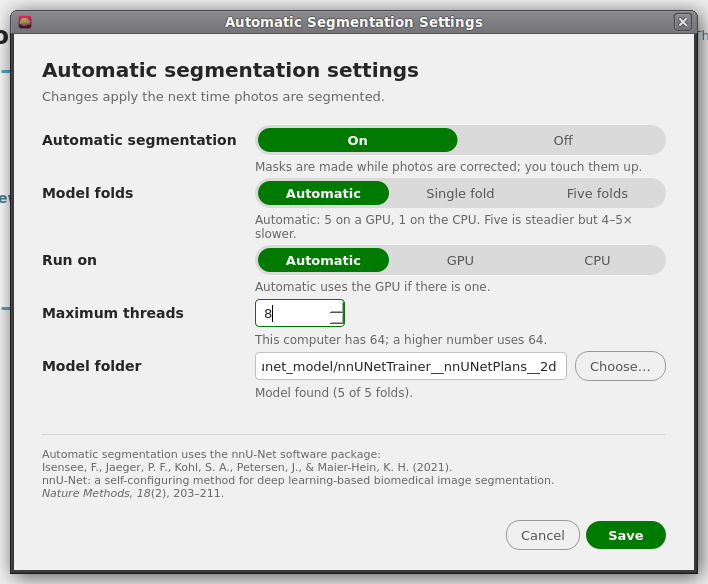Open the Choose... folder browser
Image resolution: width=708 pixels, height=584 pixels.
[620, 366]
